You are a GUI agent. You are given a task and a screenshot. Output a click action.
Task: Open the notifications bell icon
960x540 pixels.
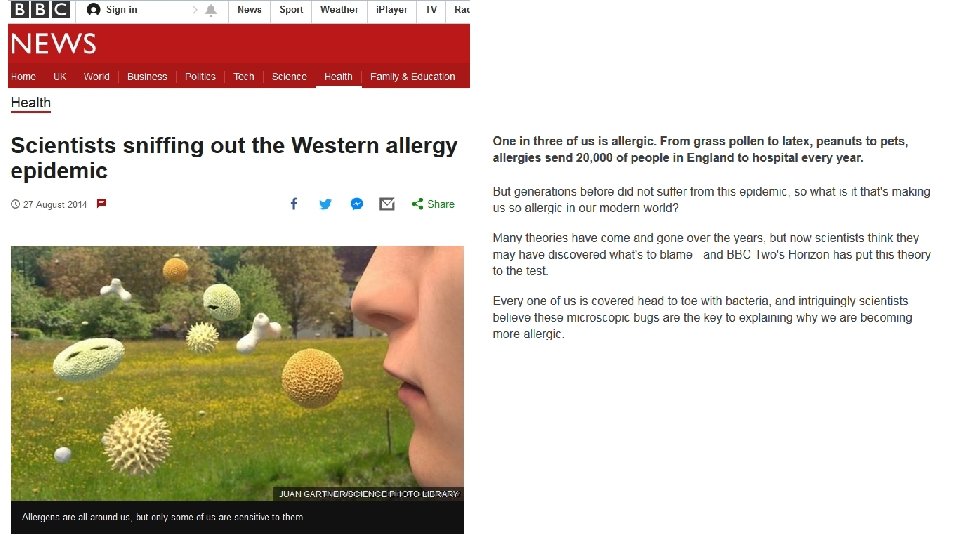point(211,10)
